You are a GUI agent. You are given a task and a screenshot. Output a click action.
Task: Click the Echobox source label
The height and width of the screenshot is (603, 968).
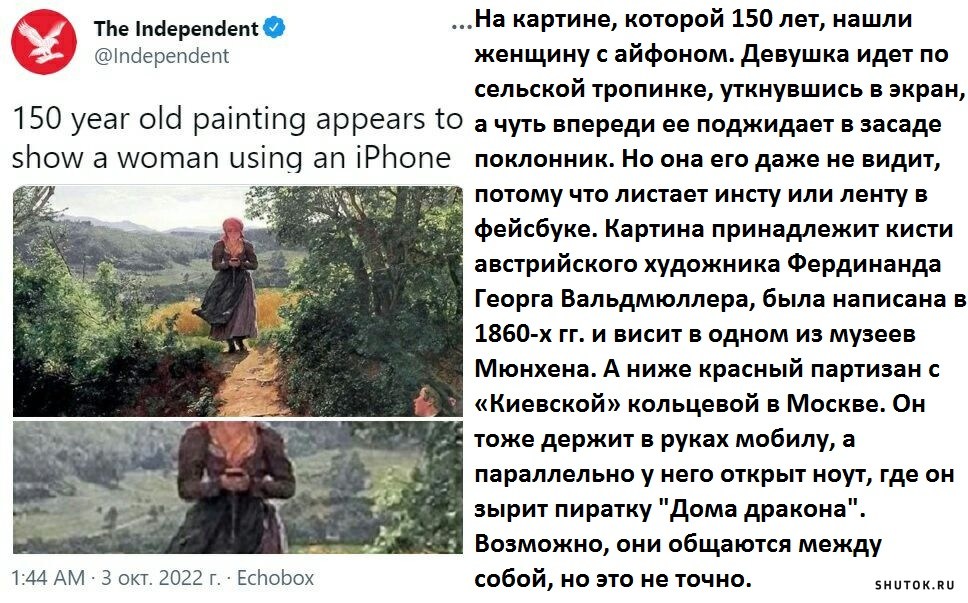tap(275, 578)
